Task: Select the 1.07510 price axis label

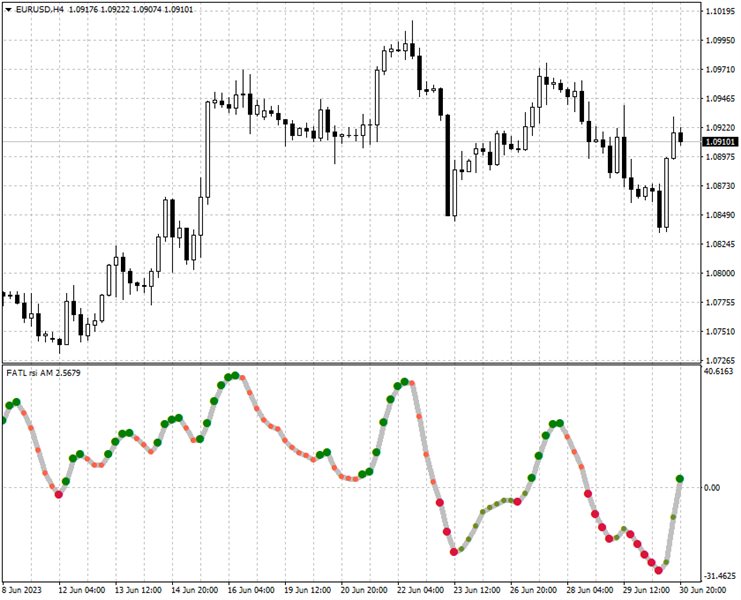Action: (720, 332)
